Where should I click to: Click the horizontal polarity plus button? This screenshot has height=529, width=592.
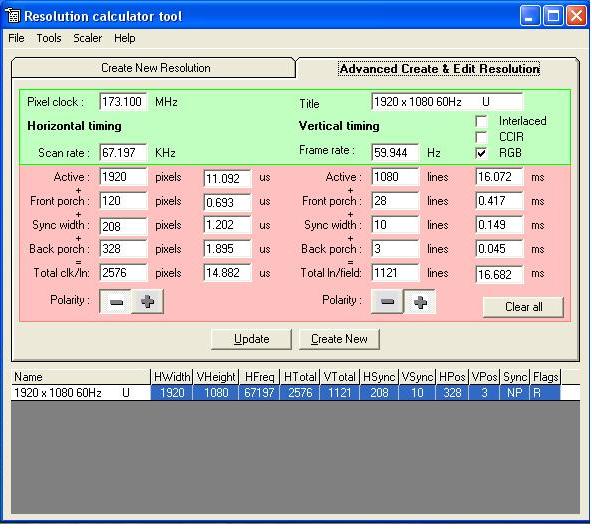point(147,302)
